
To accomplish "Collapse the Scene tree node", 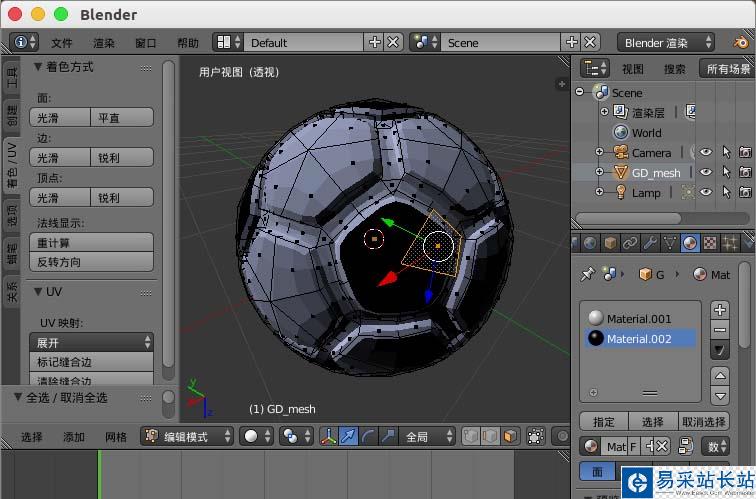I will pos(580,91).
